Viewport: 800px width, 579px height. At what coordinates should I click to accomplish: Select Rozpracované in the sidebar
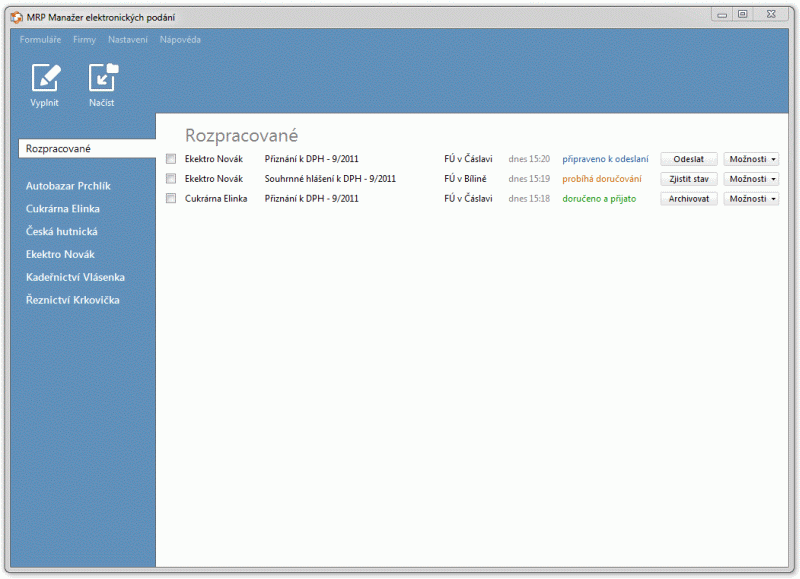(87, 149)
